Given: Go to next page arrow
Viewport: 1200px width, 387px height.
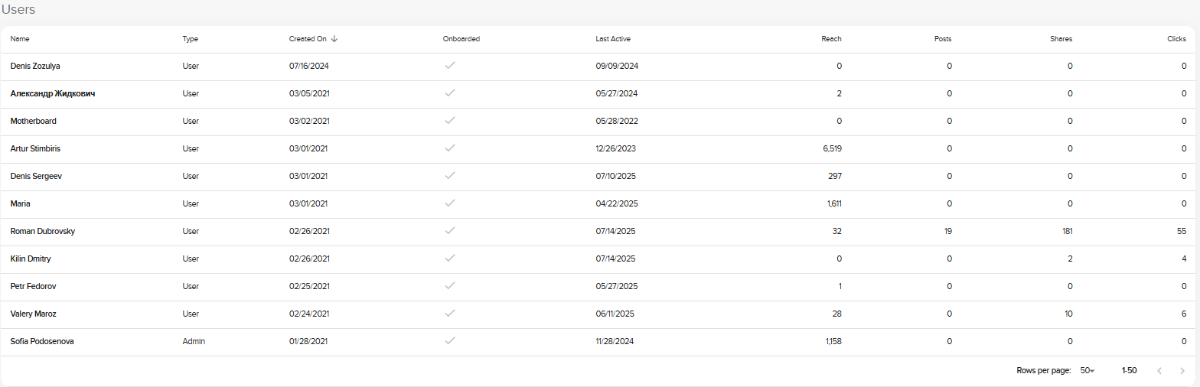Looking at the screenshot, I should (x=1182, y=370).
